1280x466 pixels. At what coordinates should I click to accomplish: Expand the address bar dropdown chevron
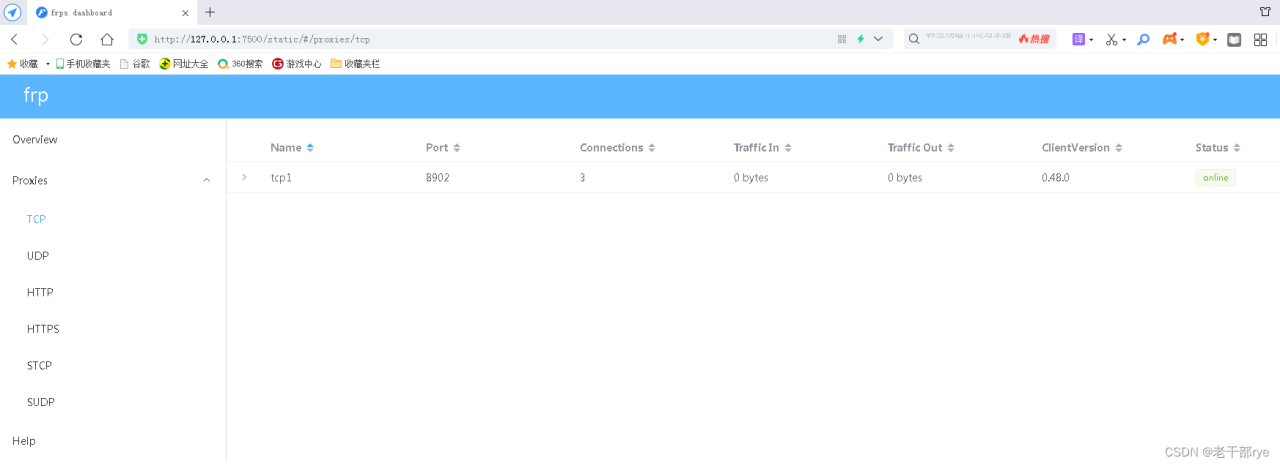coord(878,39)
